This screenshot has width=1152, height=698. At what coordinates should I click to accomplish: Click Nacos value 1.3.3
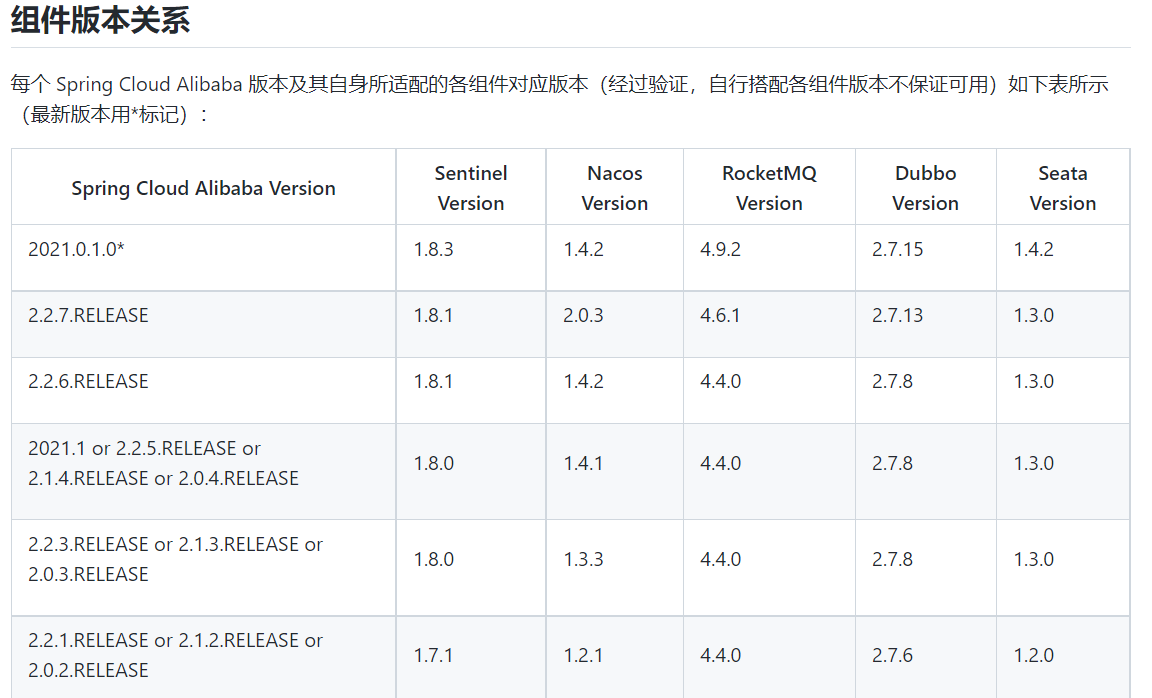[583, 559]
